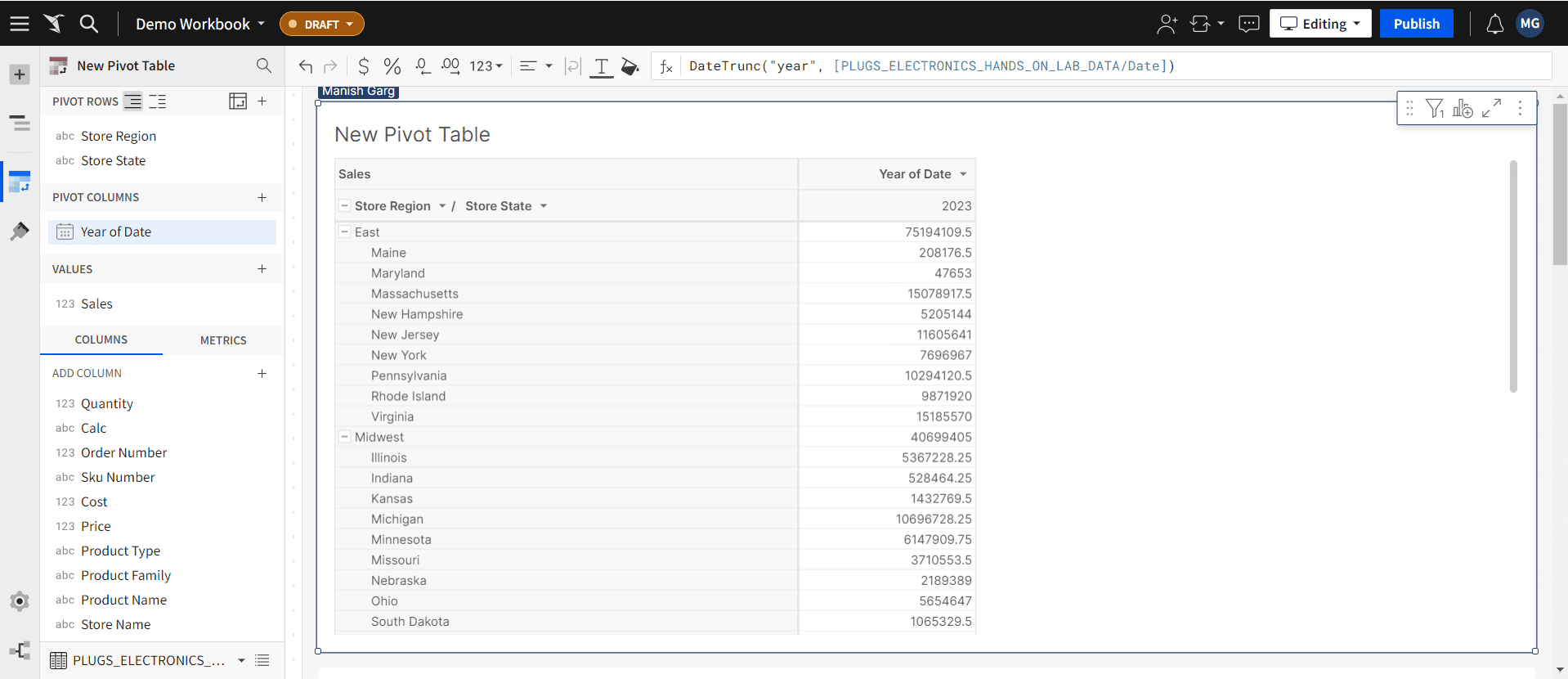Screen dimensions: 1568x679
Task: Collapse the Midwest region row group
Action: (345, 437)
